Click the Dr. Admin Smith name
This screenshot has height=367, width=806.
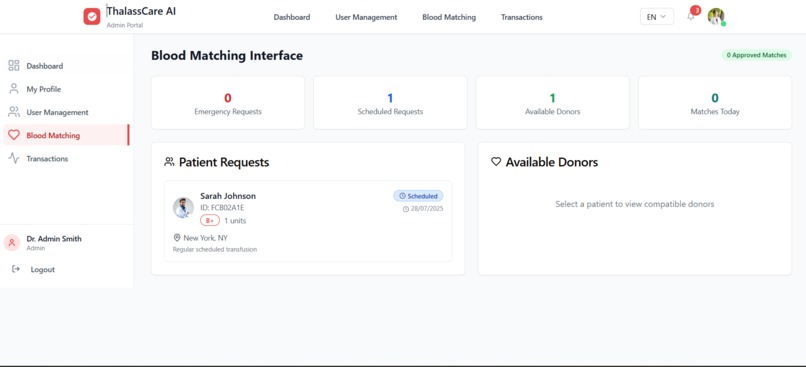(x=54, y=238)
